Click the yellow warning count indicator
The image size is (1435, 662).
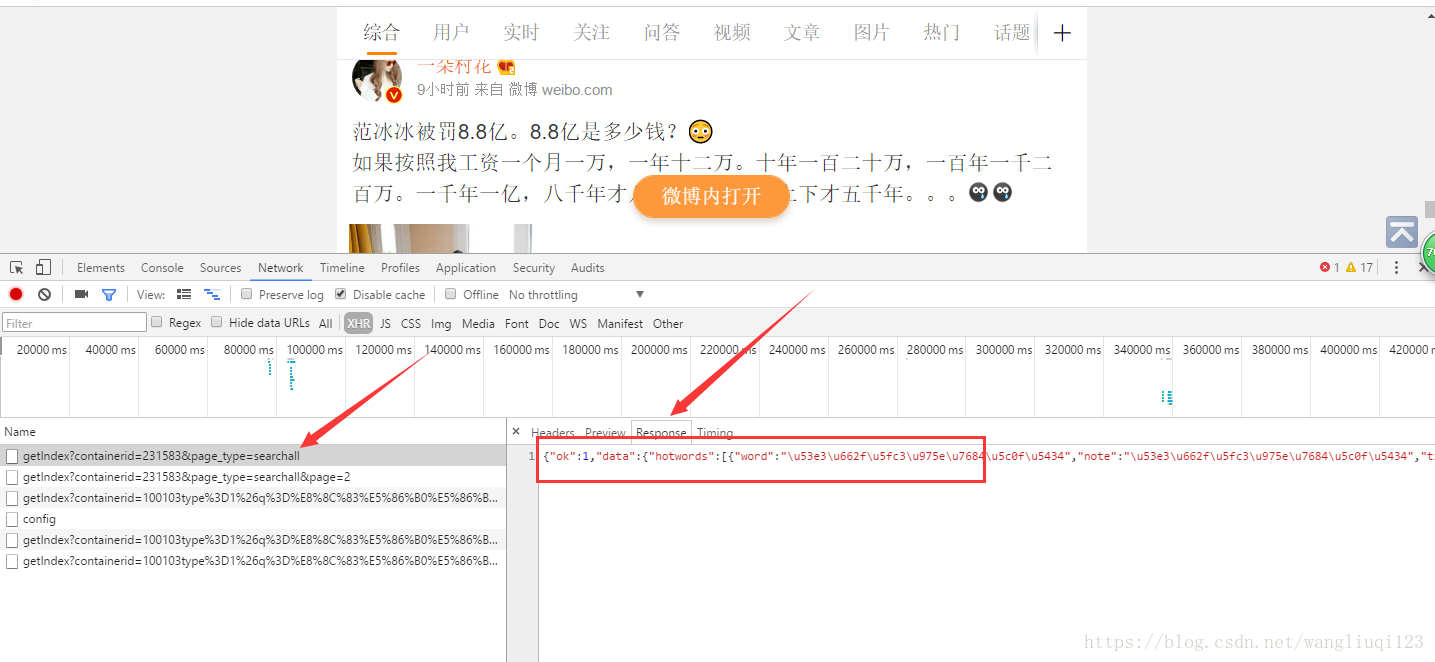(1359, 267)
